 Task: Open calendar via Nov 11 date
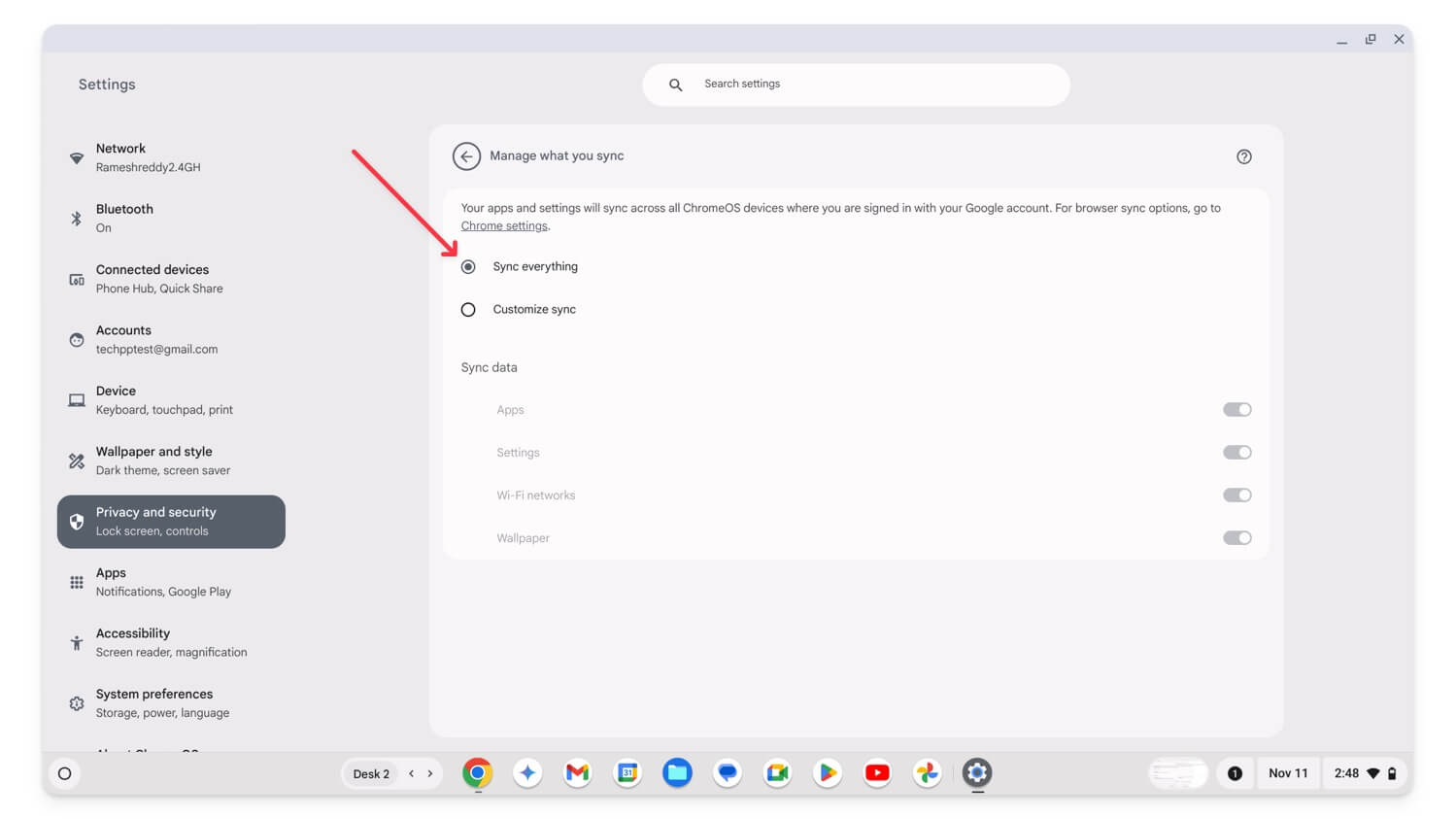click(x=1288, y=773)
